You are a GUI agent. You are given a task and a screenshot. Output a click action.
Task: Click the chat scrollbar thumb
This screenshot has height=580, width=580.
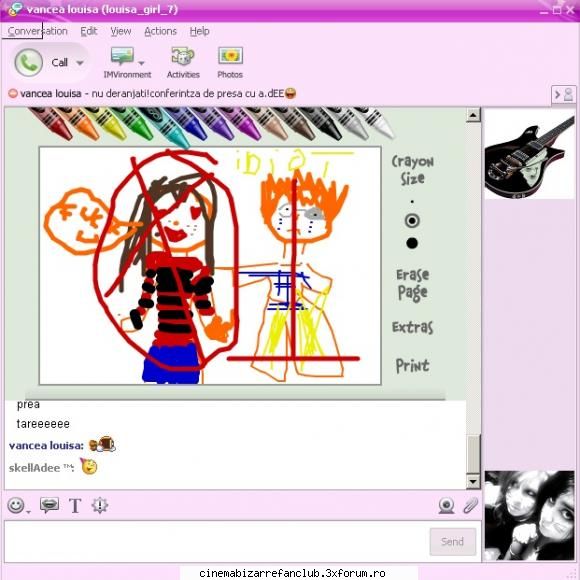(x=473, y=454)
